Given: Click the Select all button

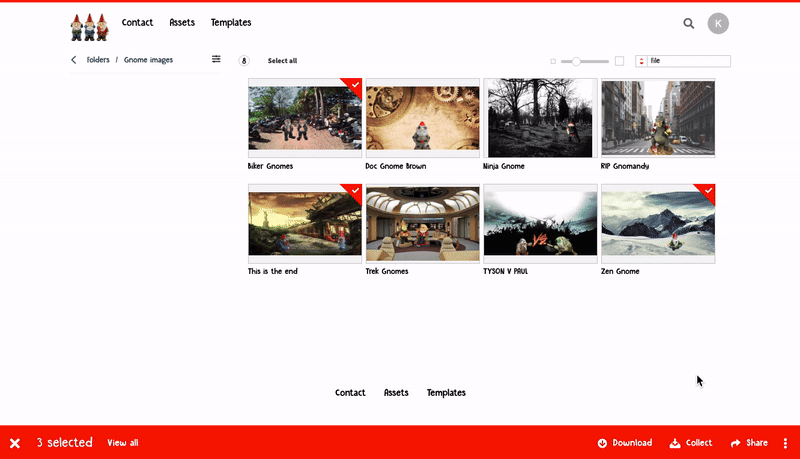Looking at the screenshot, I should coord(282,61).
